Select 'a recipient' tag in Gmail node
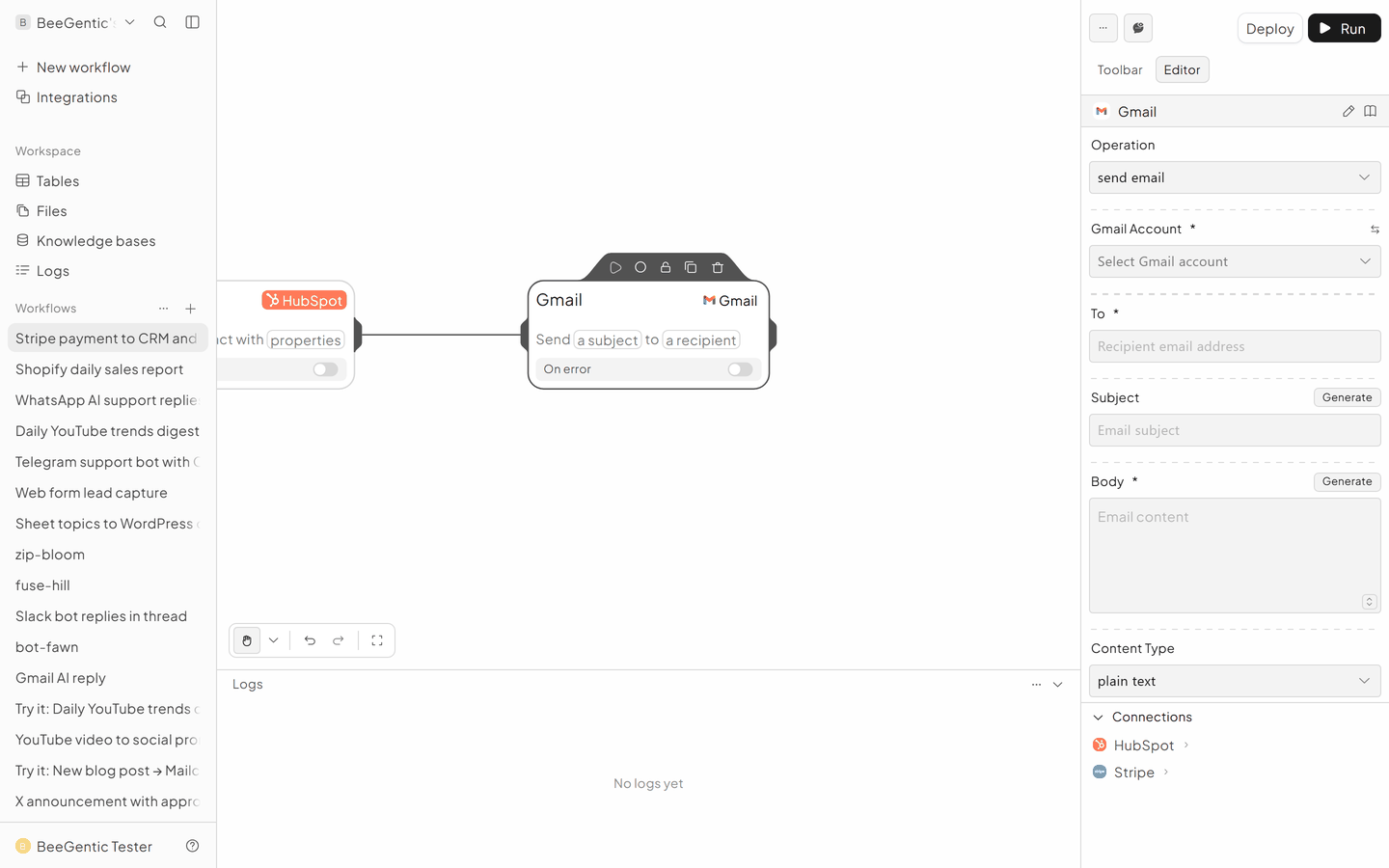Viewport: 1389px width, 868px height. point(701,340)
